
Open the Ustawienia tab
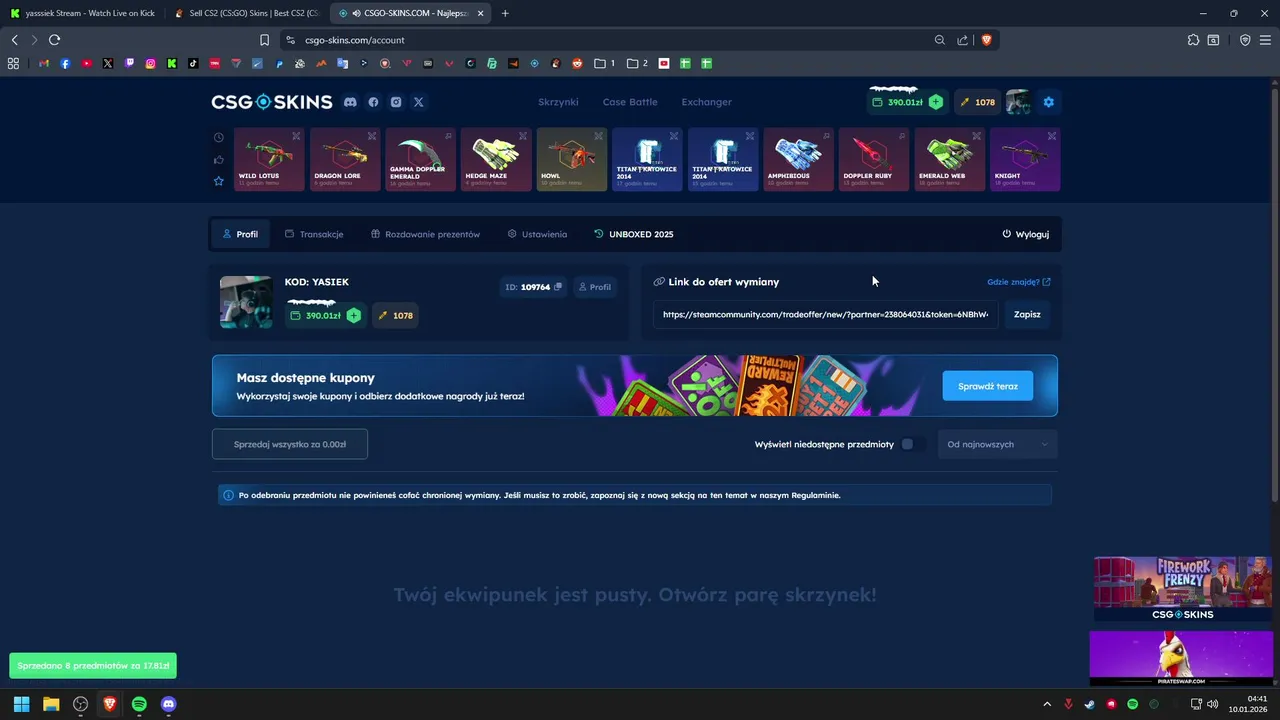coord(537,234)
